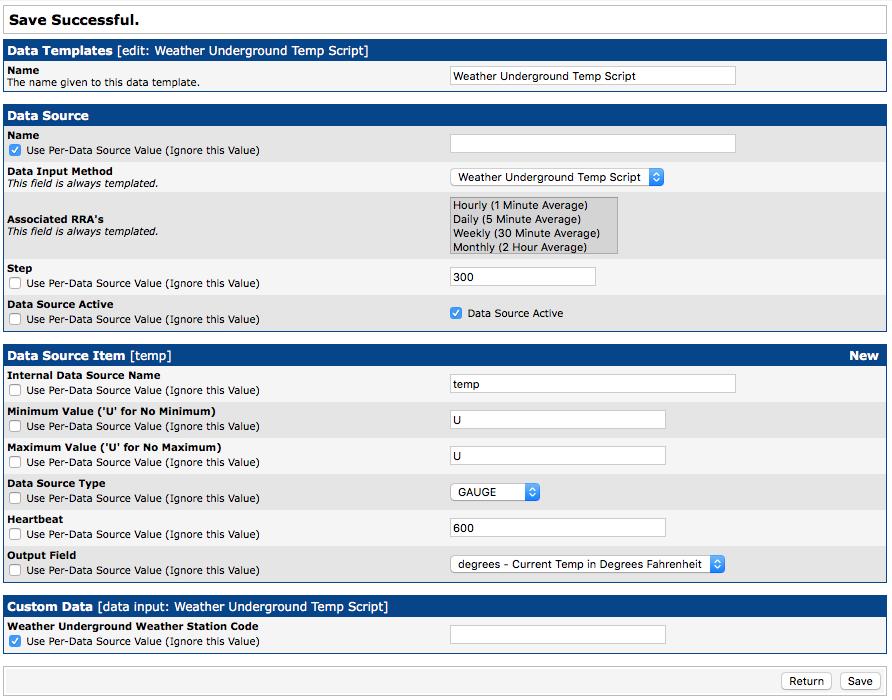The width and height of the screenshot is (892, 700).
Task: Click the data template Name text field
Action: [x=592, y=76]
